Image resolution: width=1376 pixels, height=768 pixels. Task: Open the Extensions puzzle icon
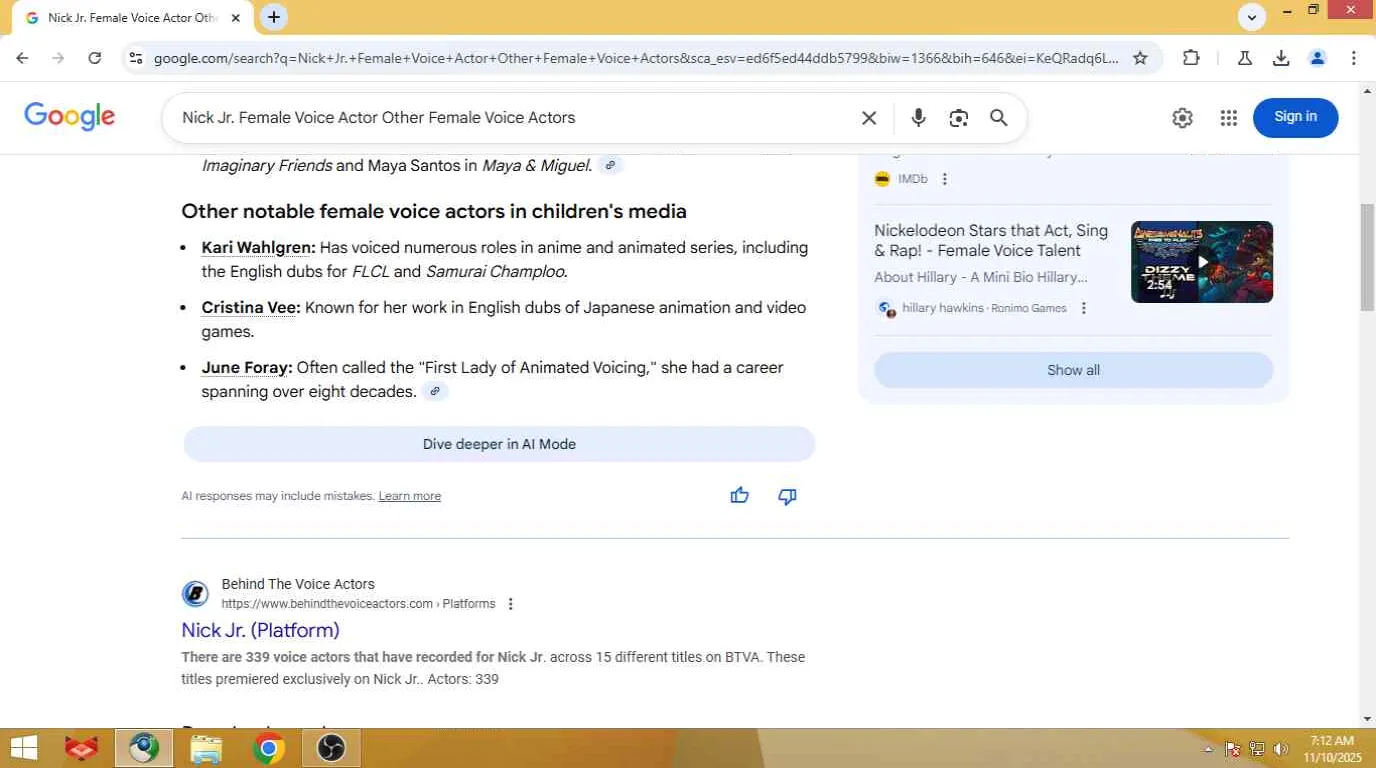pos(1191,58)
